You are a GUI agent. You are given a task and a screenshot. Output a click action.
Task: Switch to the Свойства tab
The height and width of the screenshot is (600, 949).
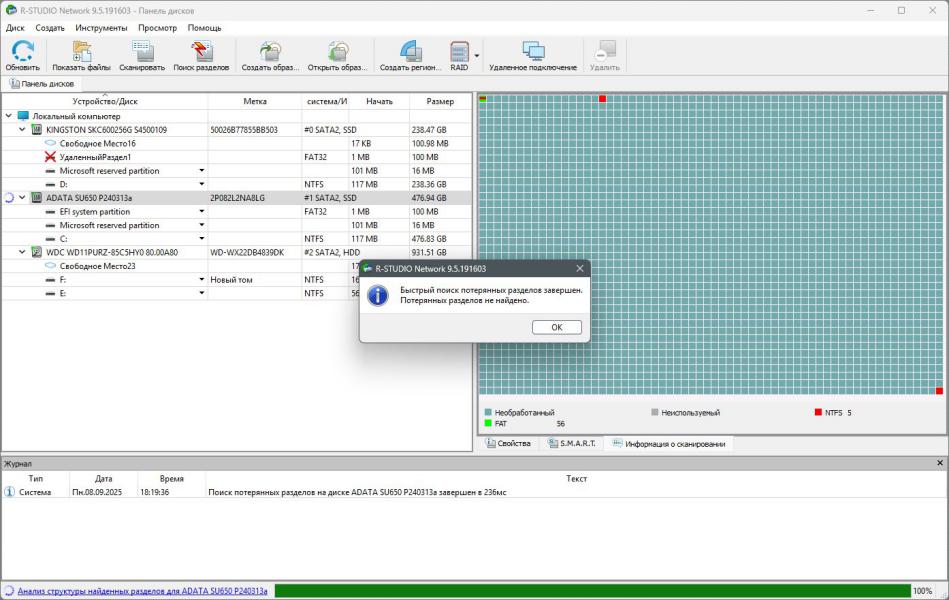[x=508, y=443]
